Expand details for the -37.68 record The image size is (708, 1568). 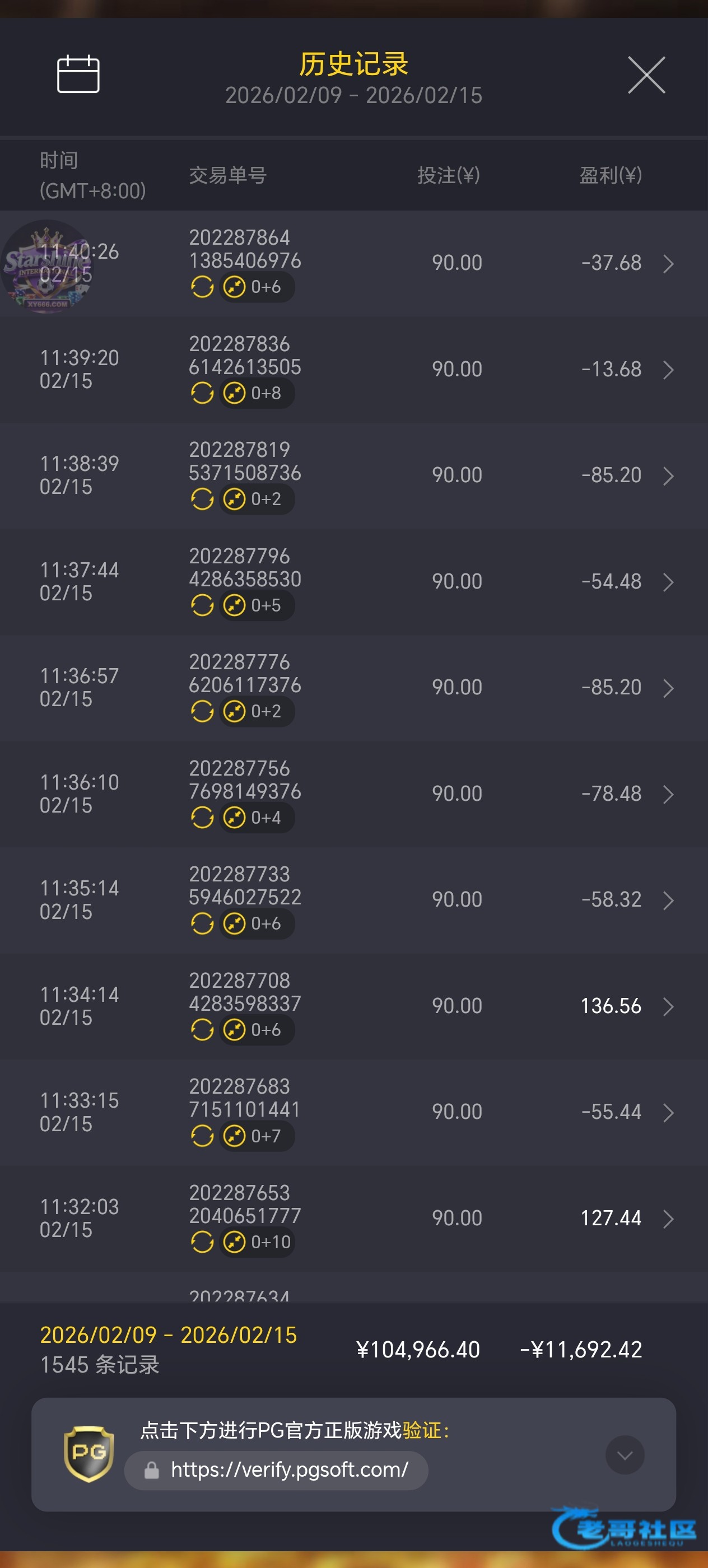pyautogui.click(x=668, y=264)
